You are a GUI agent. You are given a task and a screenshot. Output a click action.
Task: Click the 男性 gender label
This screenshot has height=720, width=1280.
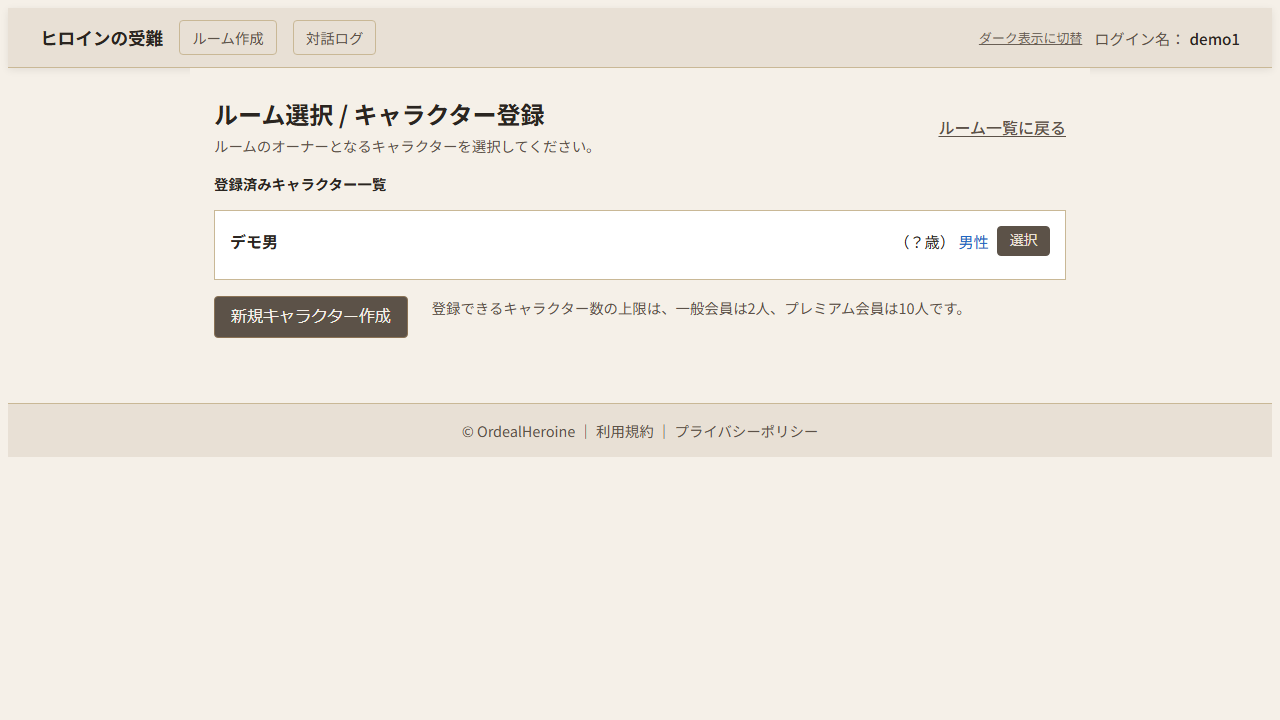coord(973,242)
